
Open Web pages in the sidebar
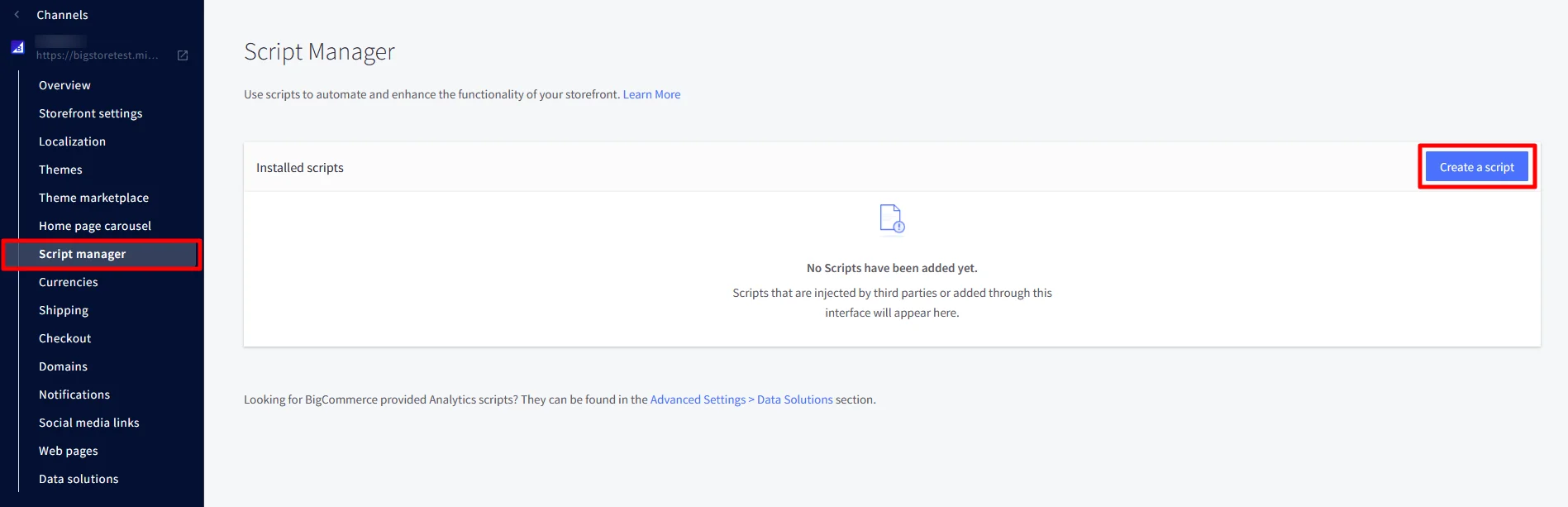69,451
